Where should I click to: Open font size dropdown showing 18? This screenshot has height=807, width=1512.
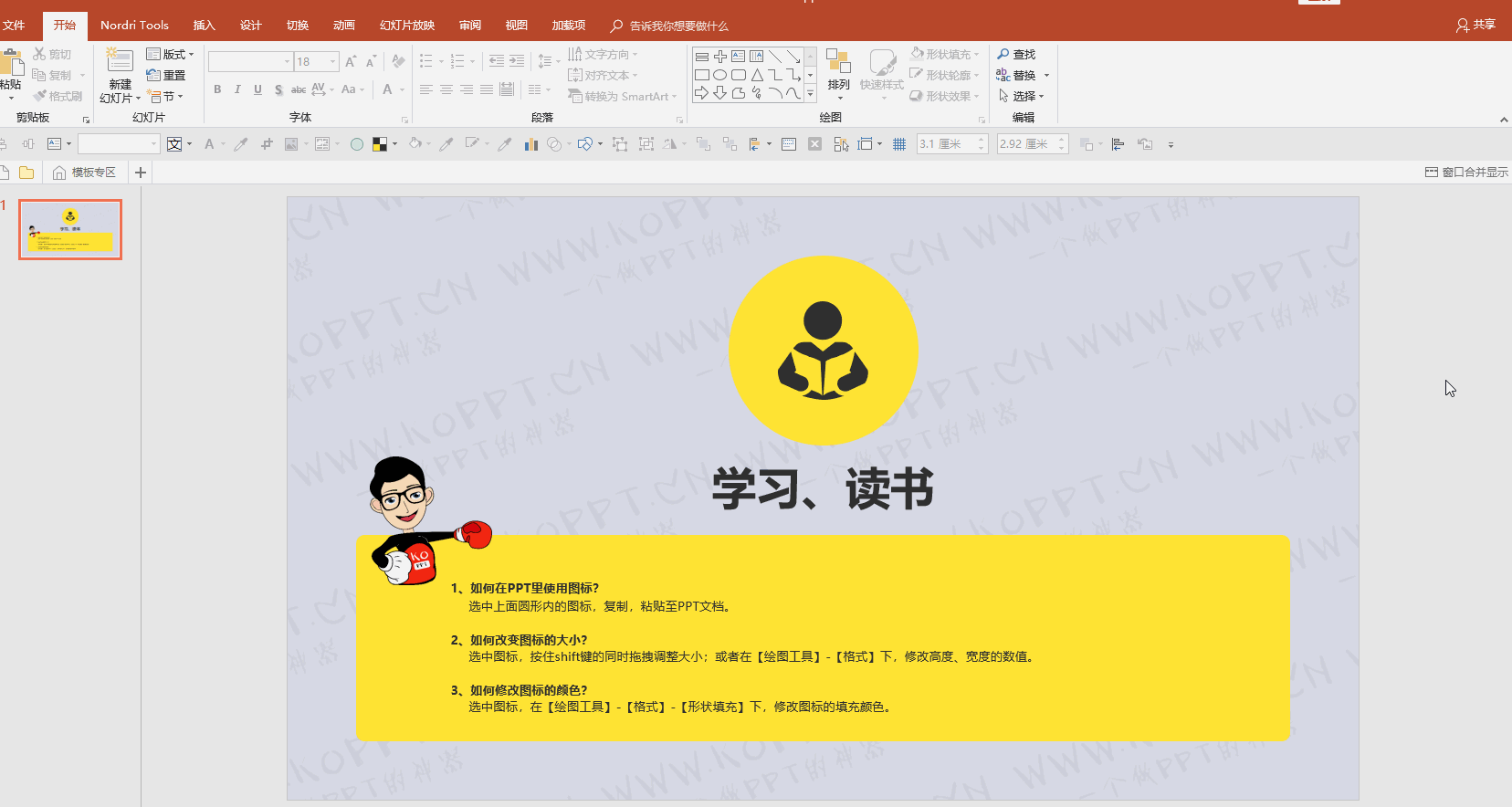tap(333, 61)
